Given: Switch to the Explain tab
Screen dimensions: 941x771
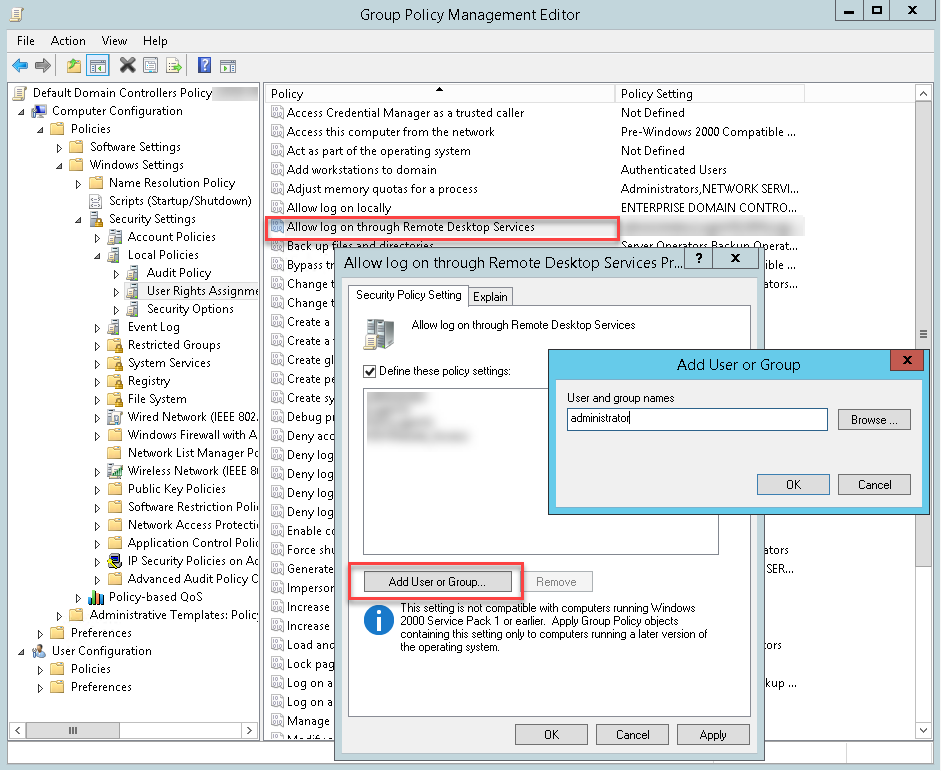Looking at the screenshot, I should coord(490,297).
